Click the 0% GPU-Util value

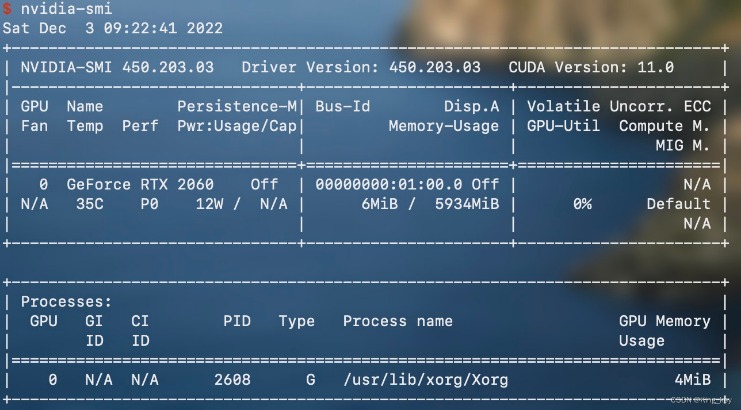582,204
